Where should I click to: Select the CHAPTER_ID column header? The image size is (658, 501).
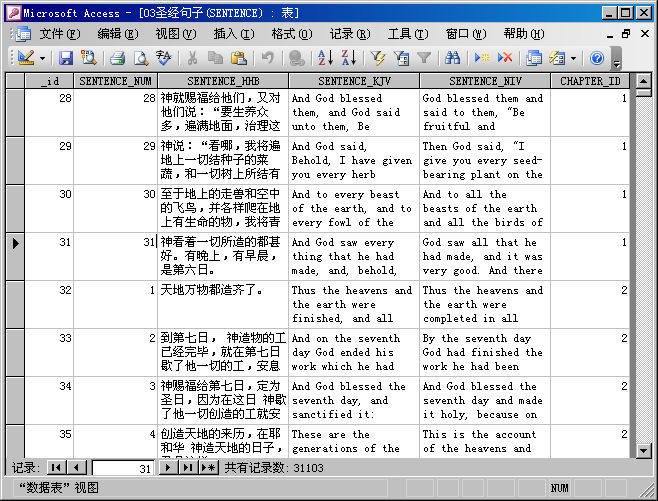click(x=590, y=81)
